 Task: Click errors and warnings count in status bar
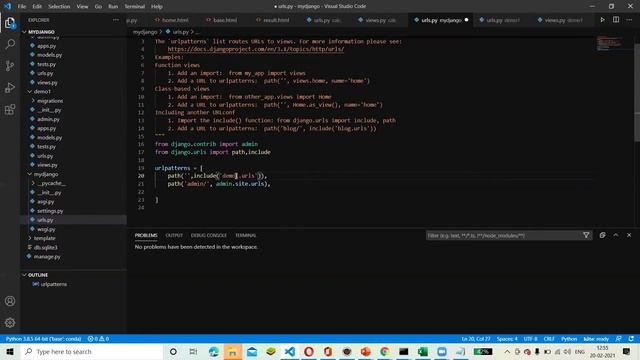click(x=98, y=339)
